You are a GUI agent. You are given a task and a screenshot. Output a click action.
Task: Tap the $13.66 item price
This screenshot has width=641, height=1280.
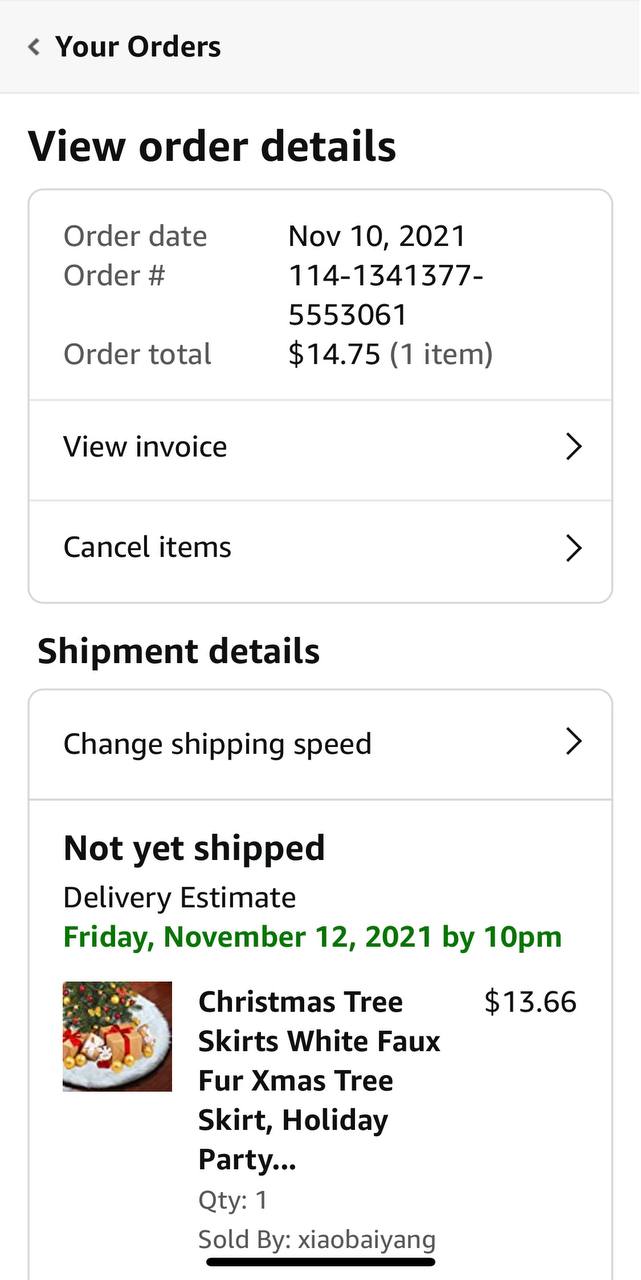click(530, 1002)
